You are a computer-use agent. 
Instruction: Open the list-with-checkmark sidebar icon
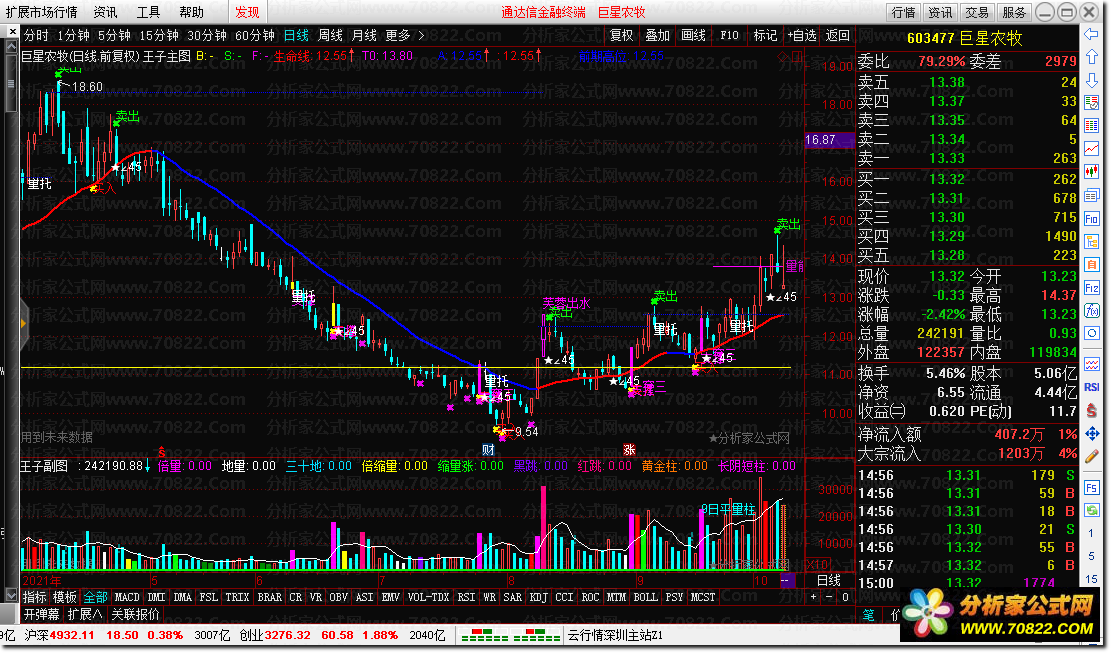[1091, 103]
